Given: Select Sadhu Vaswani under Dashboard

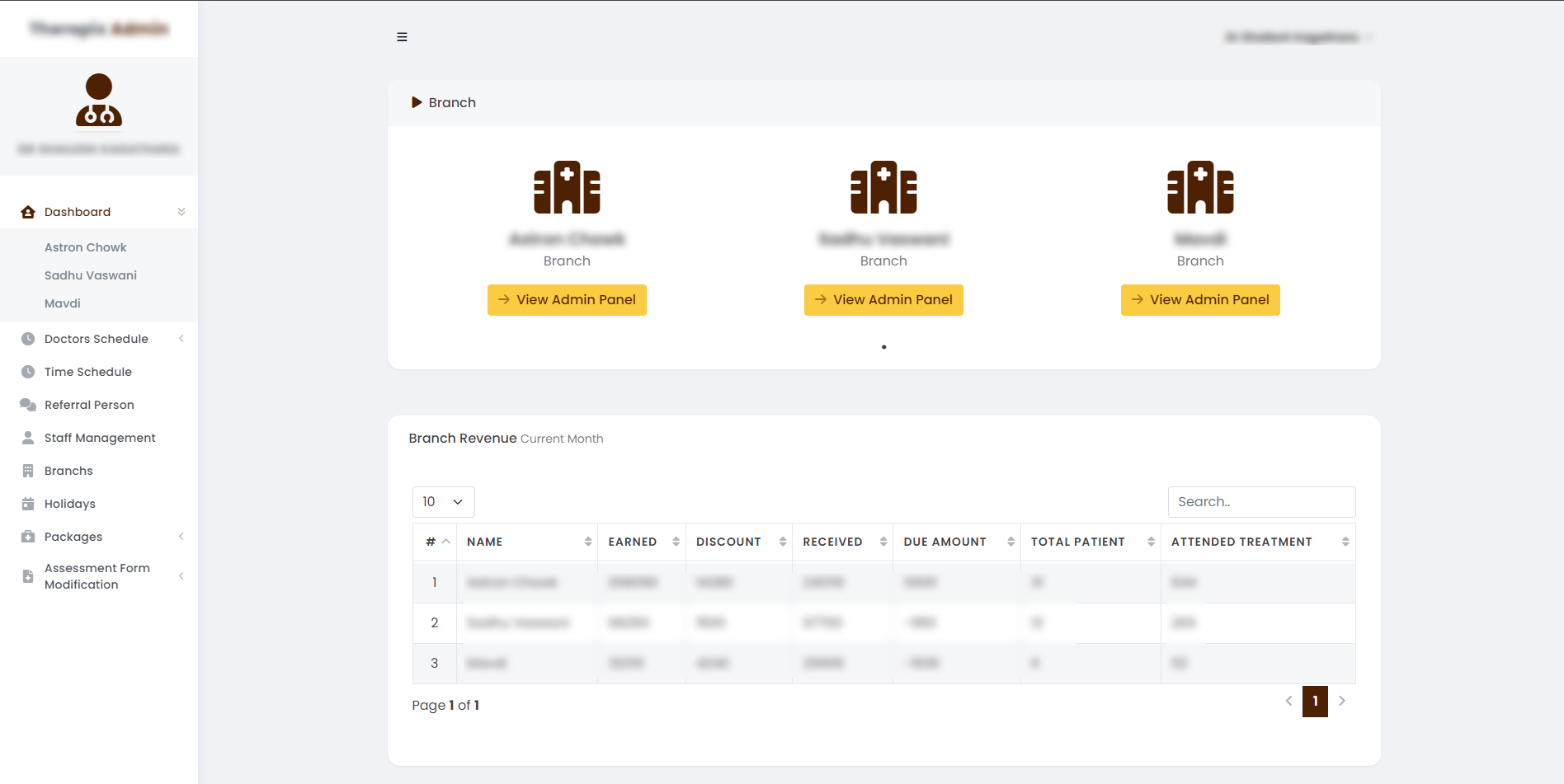Looking at the screenshot, I should [91, 275].
